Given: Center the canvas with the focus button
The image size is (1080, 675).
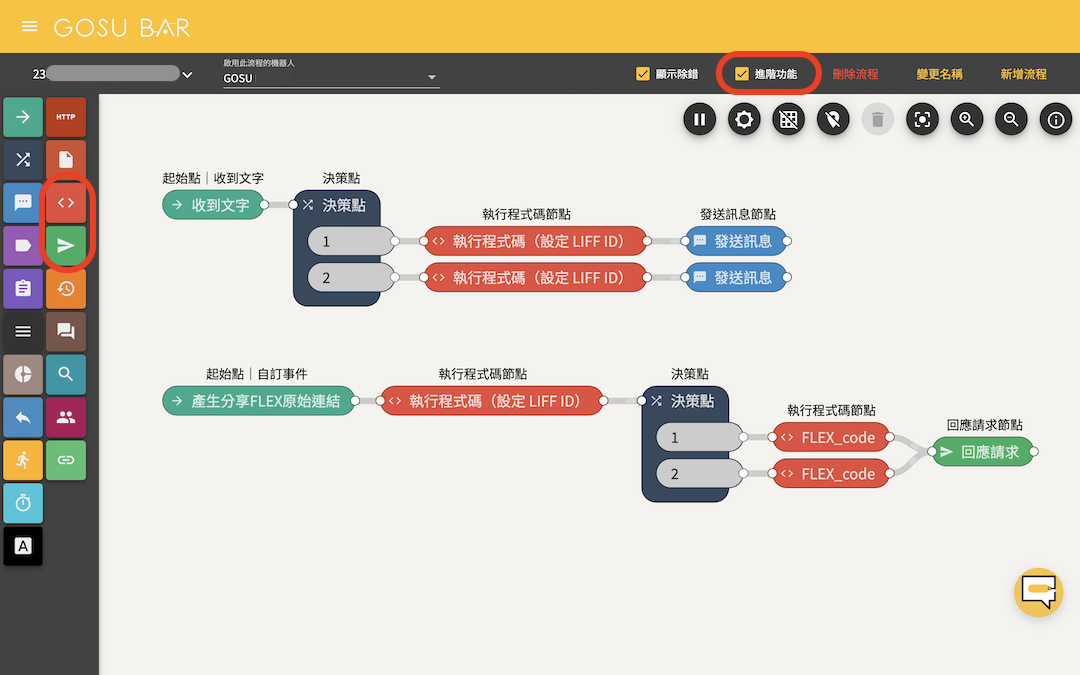Looking at the screenshot, I should pos(922,120).
